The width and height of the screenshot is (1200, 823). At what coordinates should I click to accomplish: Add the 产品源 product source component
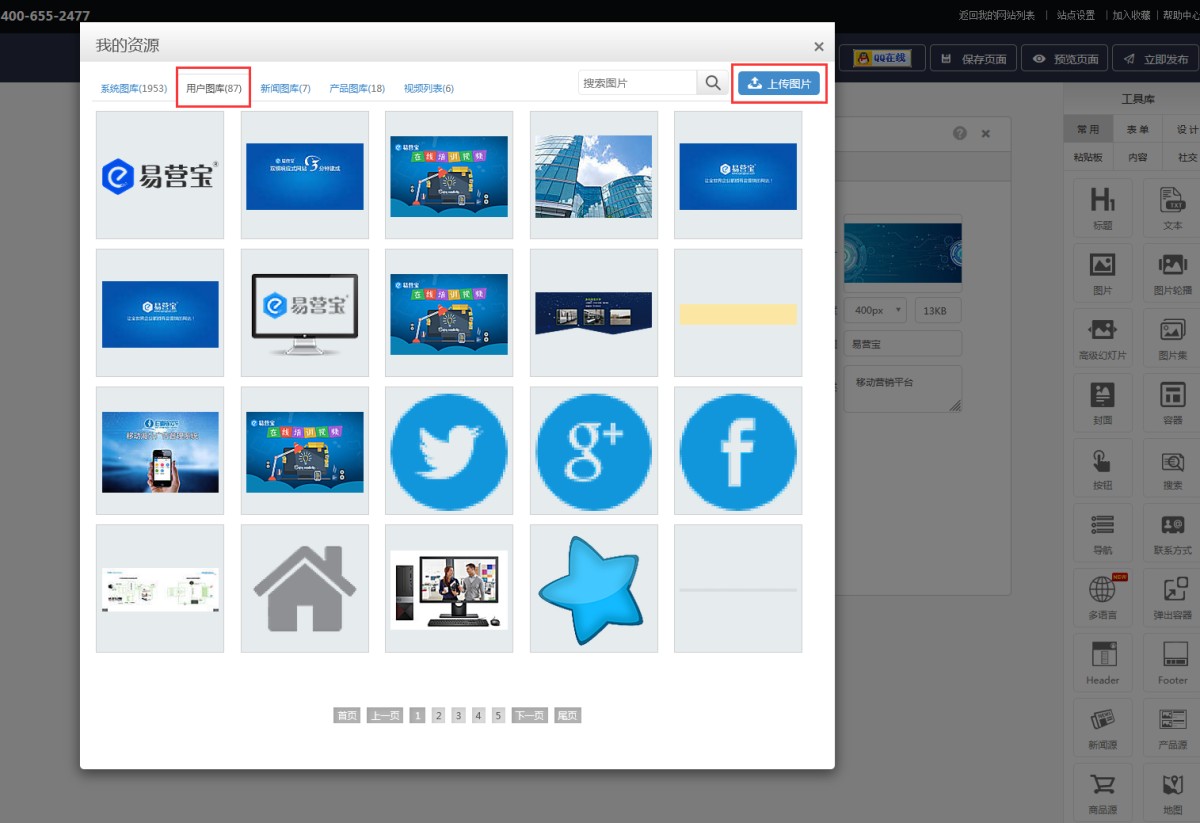(x=1172, y=728)
